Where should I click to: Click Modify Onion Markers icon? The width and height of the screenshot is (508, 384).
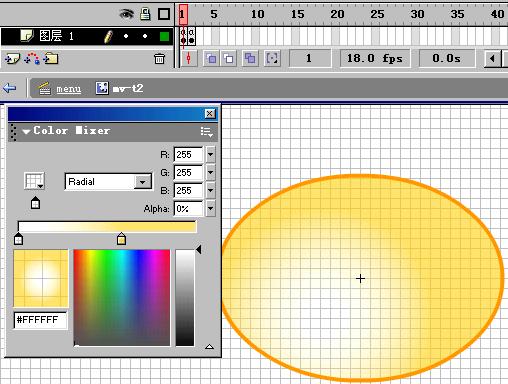click(272, 59)
